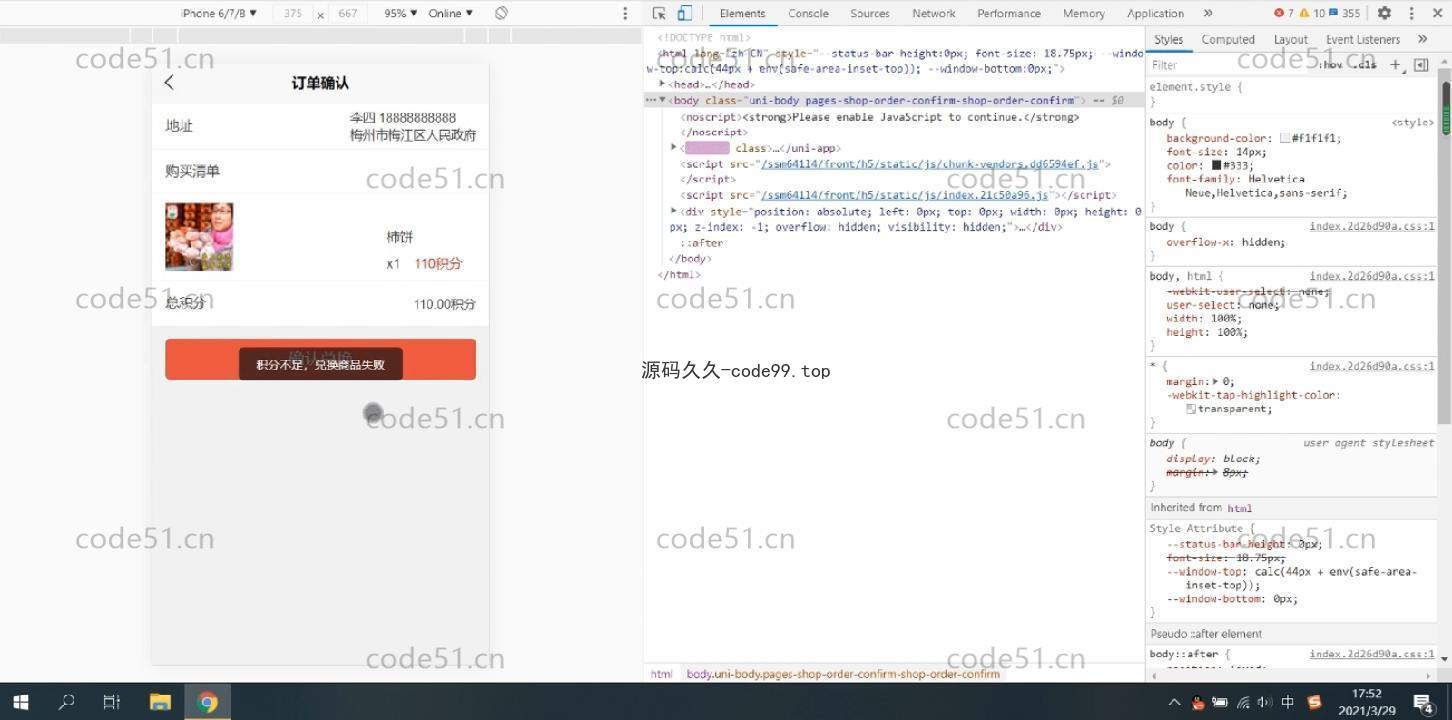
Task: Click the #333 color swatch
Action: click(1217, 166)
